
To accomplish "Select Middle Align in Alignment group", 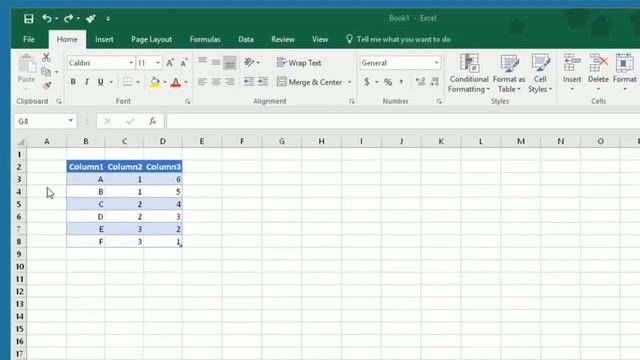I will click(x=216, y=62).
